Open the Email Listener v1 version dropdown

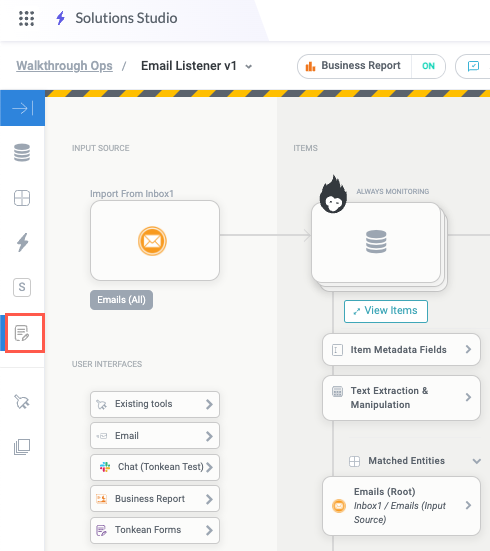[249, 66]
